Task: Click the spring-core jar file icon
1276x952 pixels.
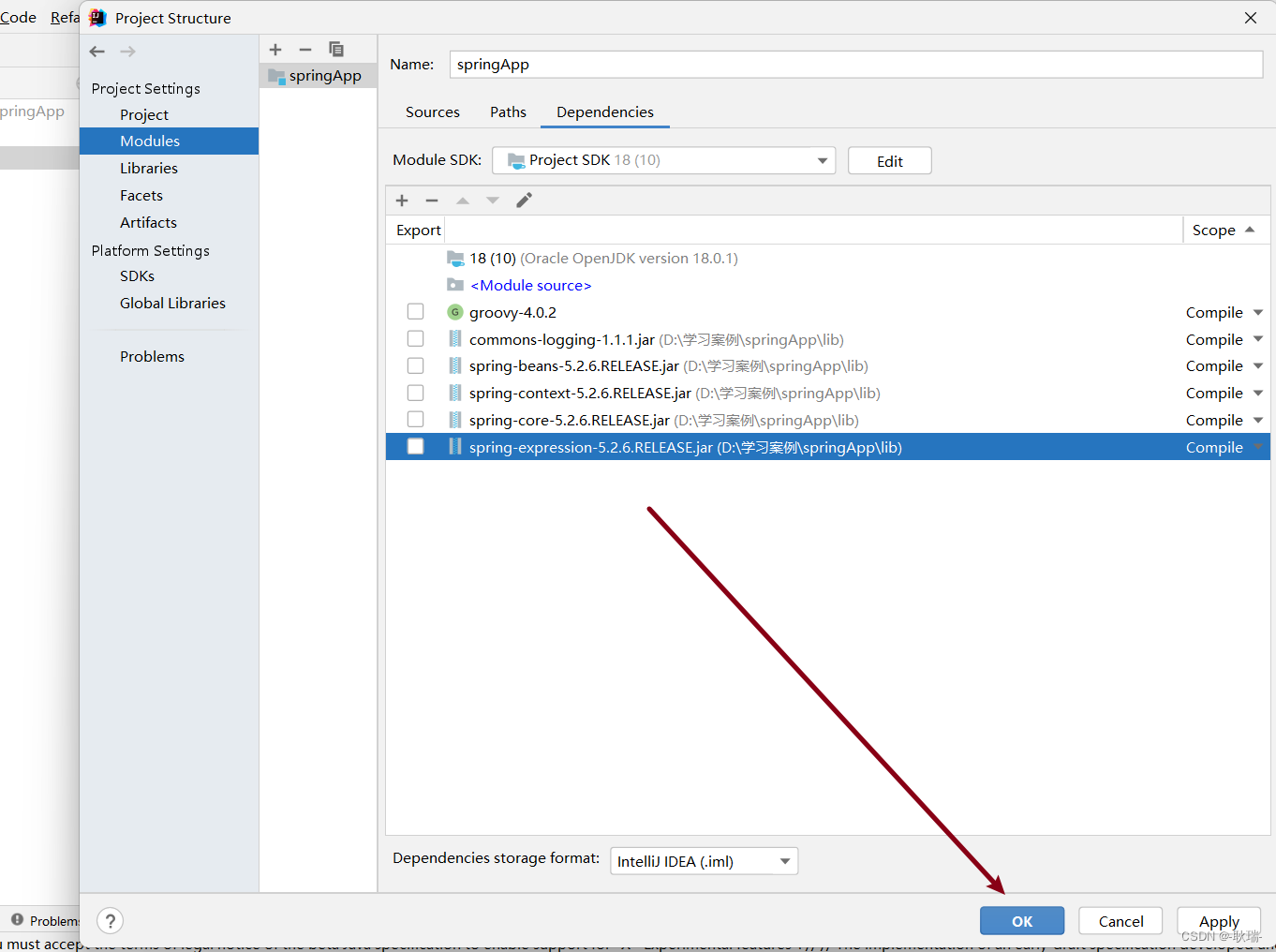Action: point(455,420)
